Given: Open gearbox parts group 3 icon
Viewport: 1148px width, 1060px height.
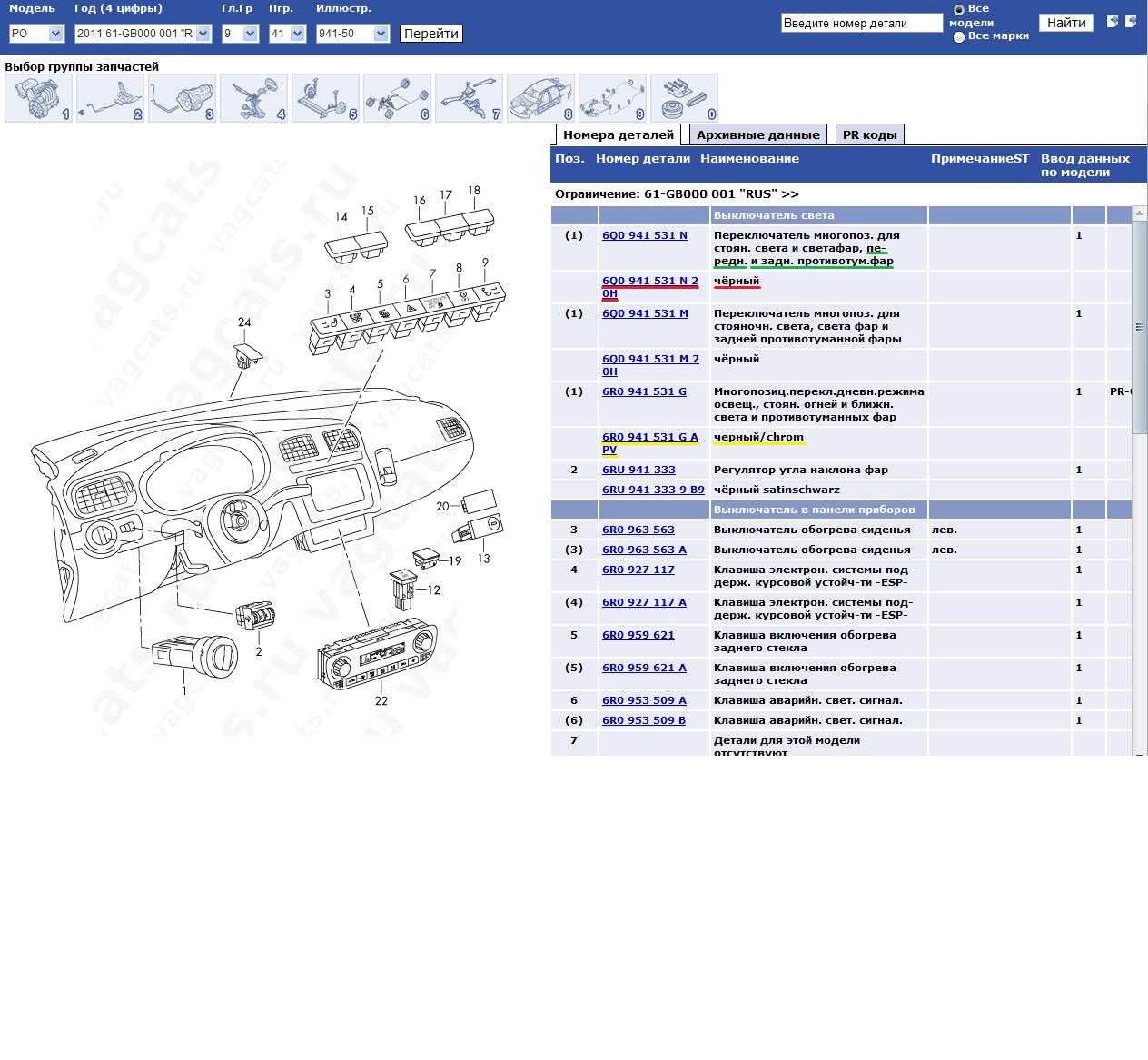Looking at the screenshot, I should pyautogui.click(x=182, y=98).
